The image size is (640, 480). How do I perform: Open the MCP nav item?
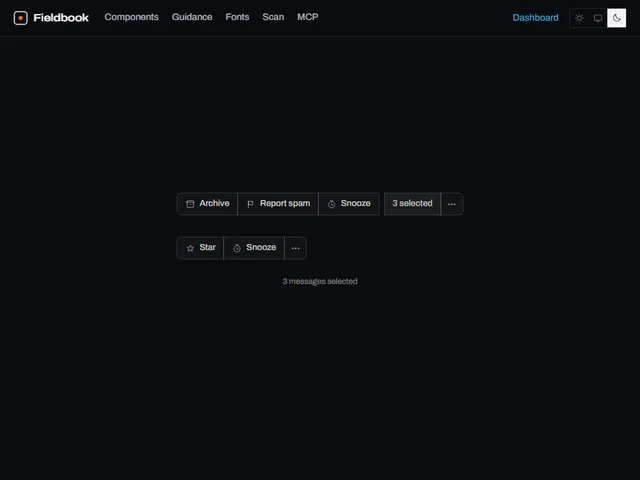pyautogui.click(x=308, y=17)
